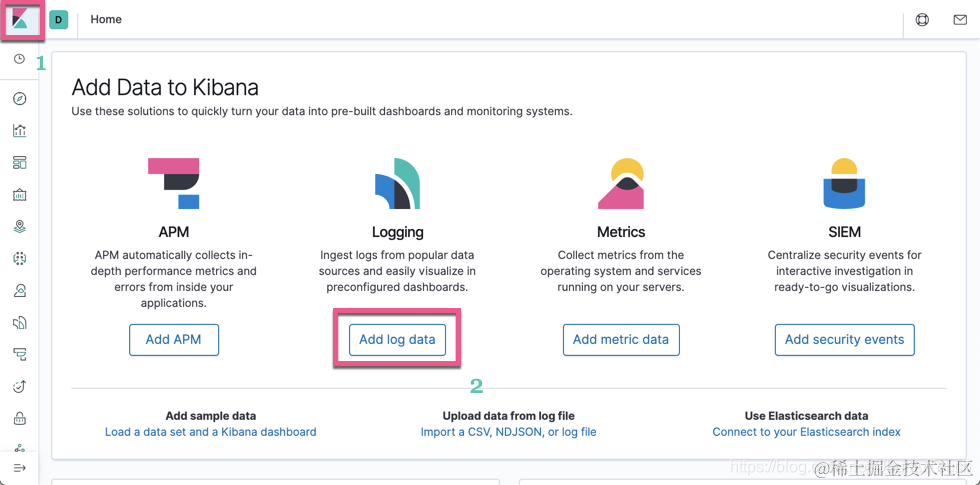
Task: Open Maps via the map pin icon
Action: click(19, 226)
